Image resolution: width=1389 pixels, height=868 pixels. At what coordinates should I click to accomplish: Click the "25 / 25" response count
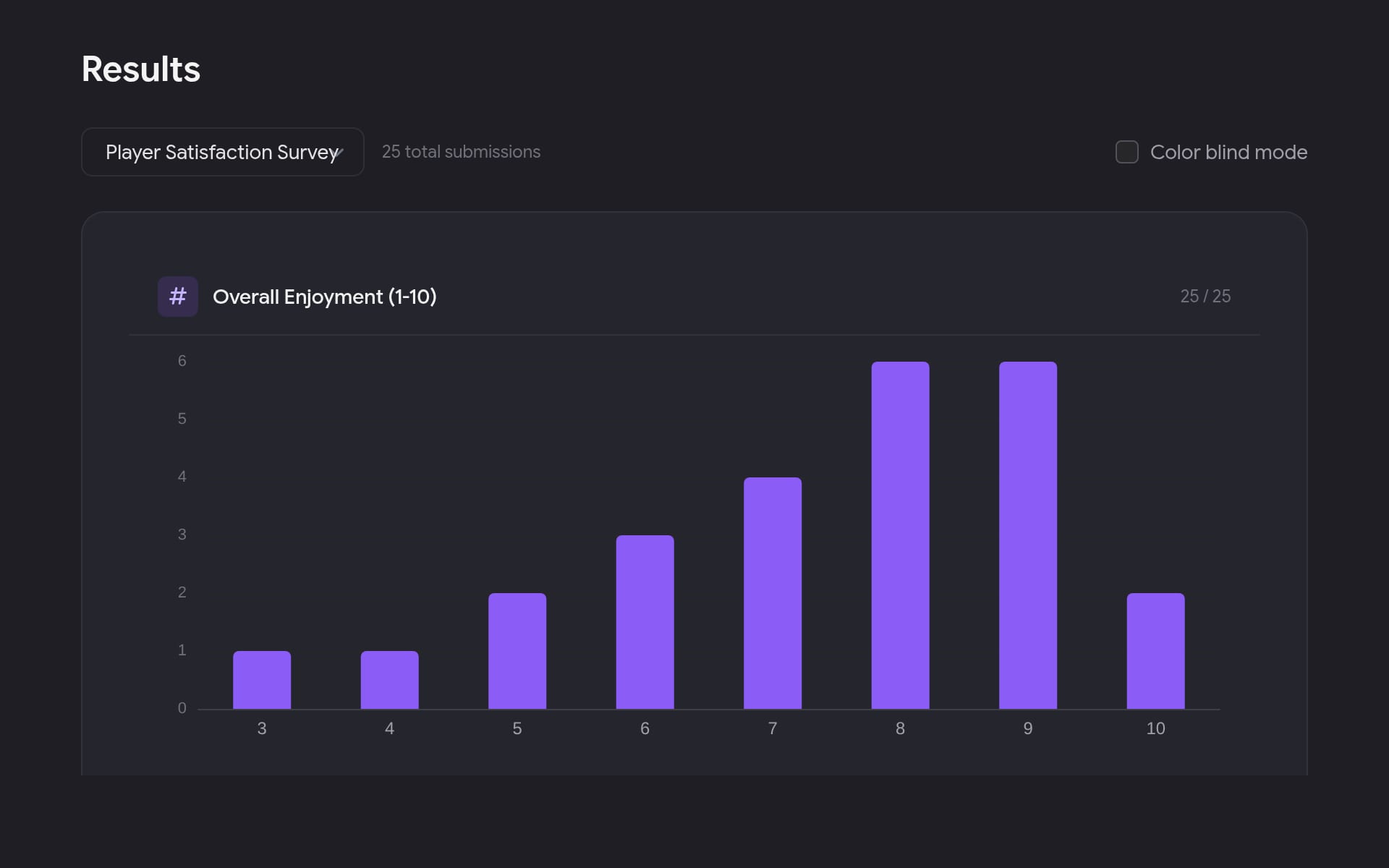pos(1205,297)
